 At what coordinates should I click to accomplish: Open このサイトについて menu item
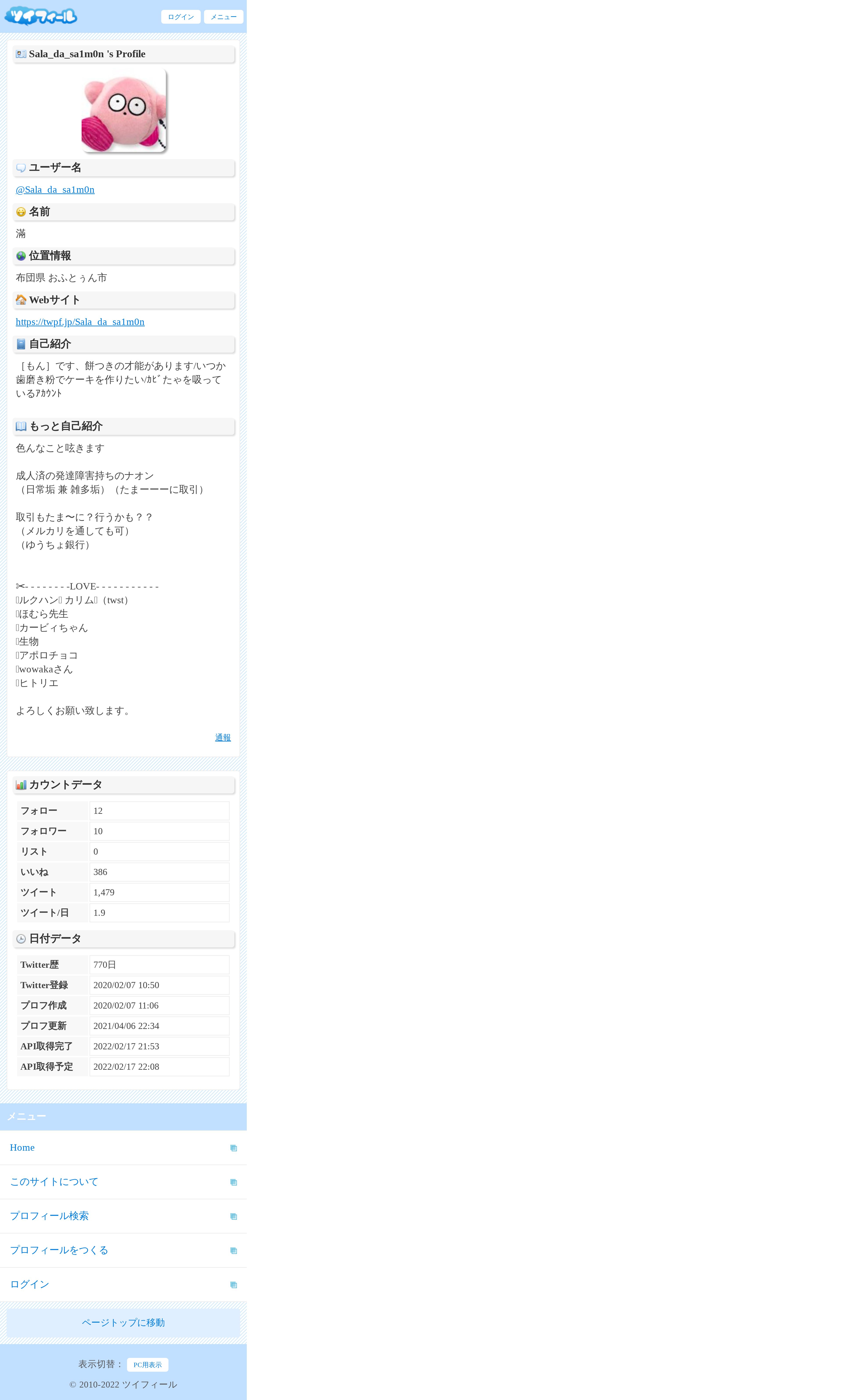pos(123,1182)
